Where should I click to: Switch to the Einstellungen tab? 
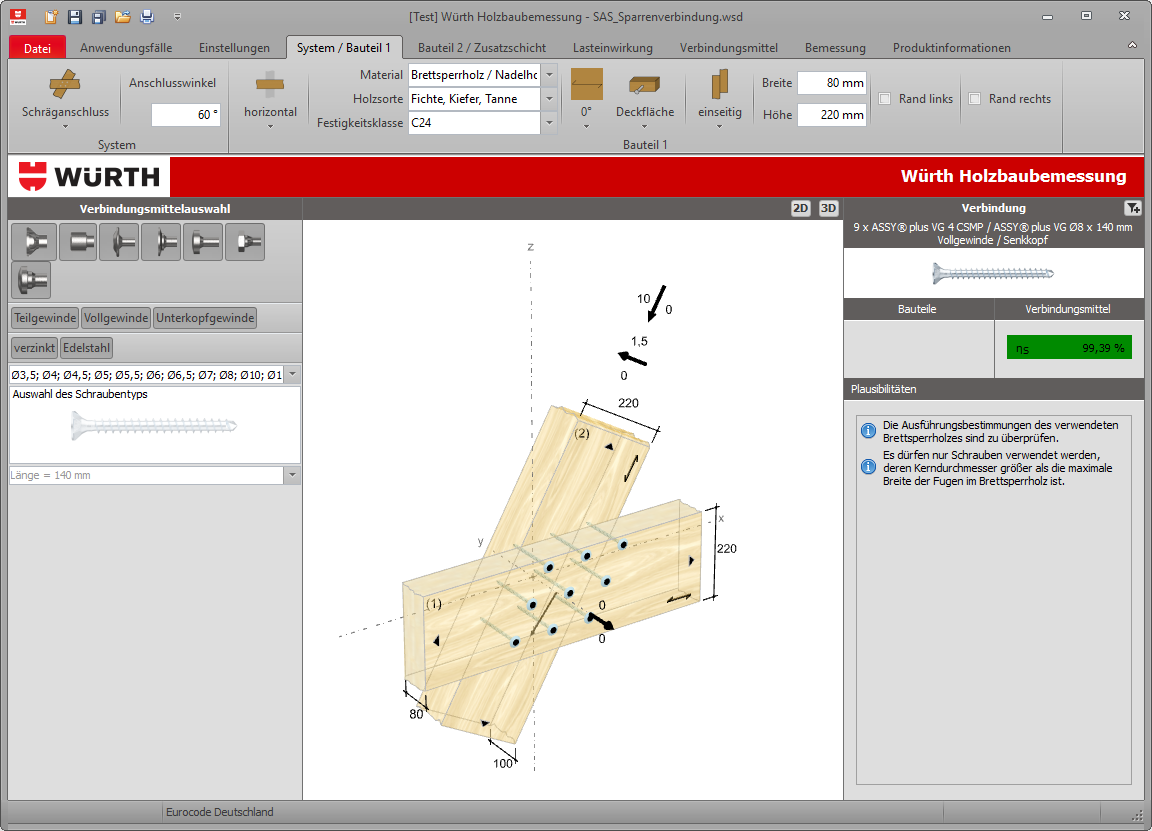tap(234, 48)
